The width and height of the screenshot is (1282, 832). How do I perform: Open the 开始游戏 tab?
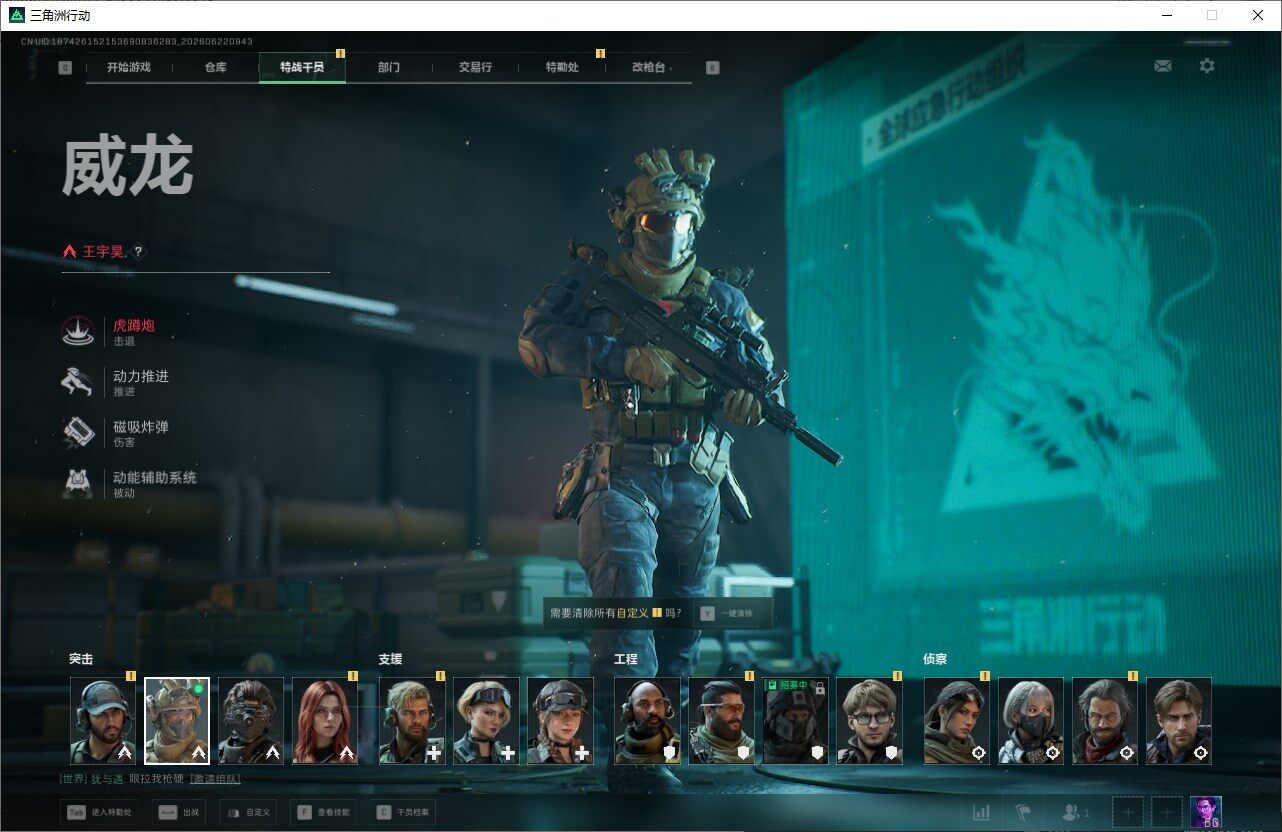click(129, 67)
